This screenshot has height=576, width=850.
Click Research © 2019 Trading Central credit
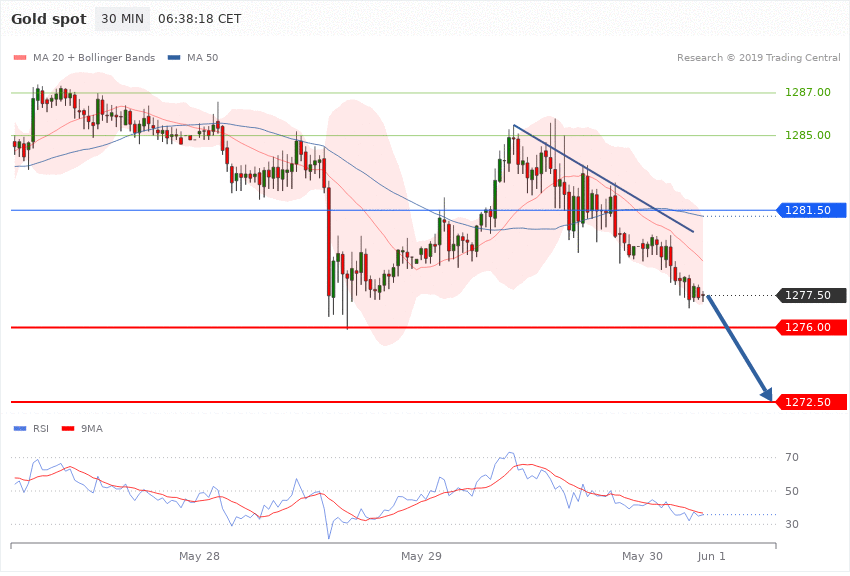[x=758, y=57]
